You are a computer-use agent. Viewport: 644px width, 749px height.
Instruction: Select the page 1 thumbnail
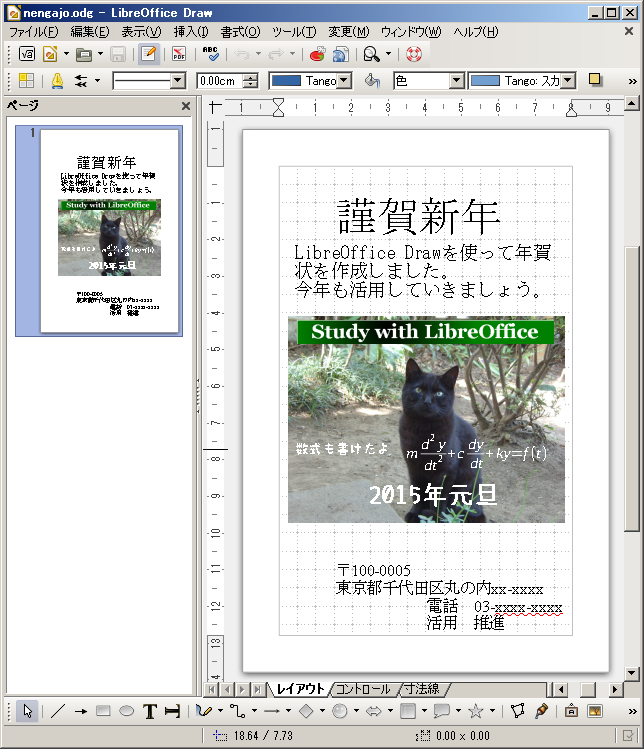[x=110, y=230]
